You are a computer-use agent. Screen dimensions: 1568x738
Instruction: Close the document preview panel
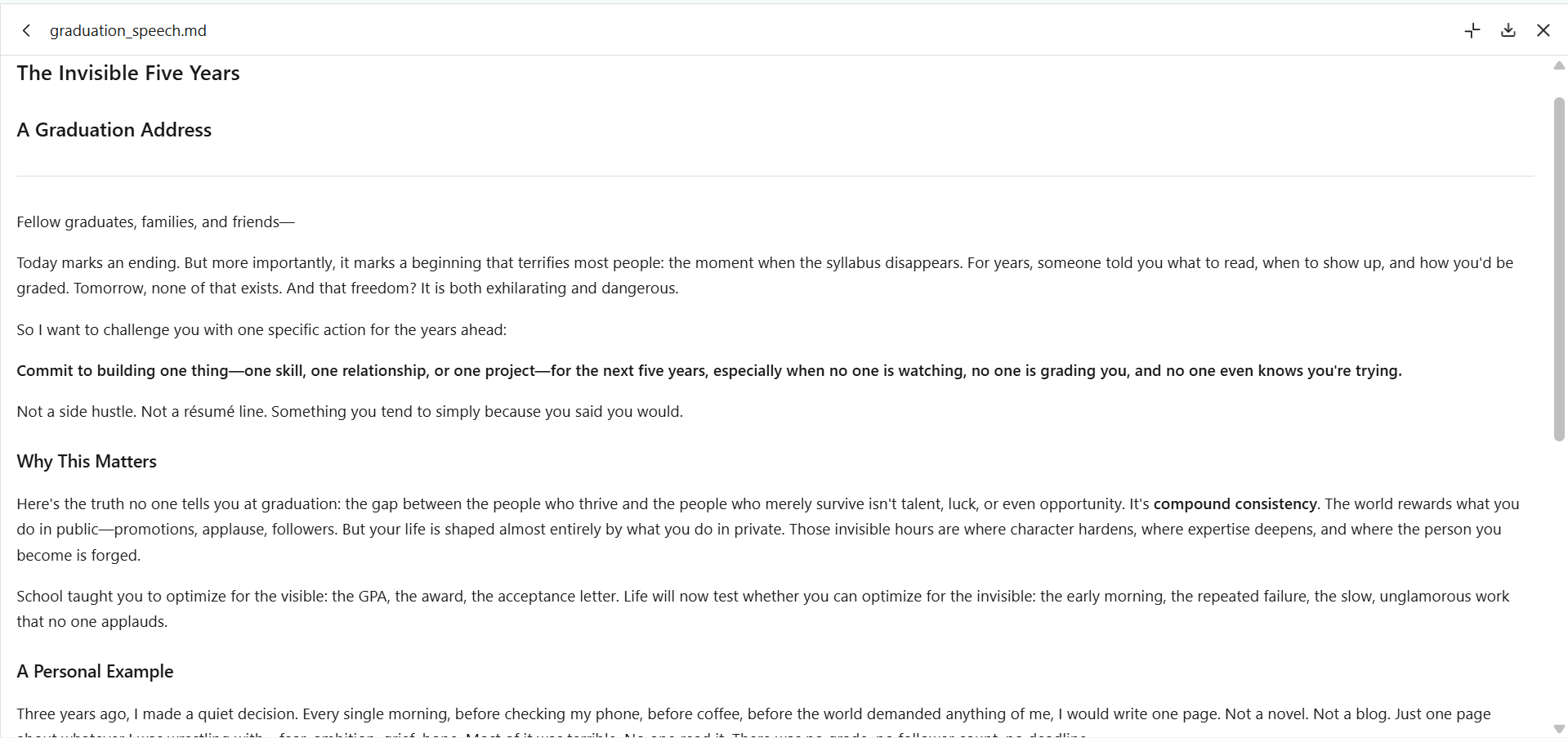pos(1543,30)
